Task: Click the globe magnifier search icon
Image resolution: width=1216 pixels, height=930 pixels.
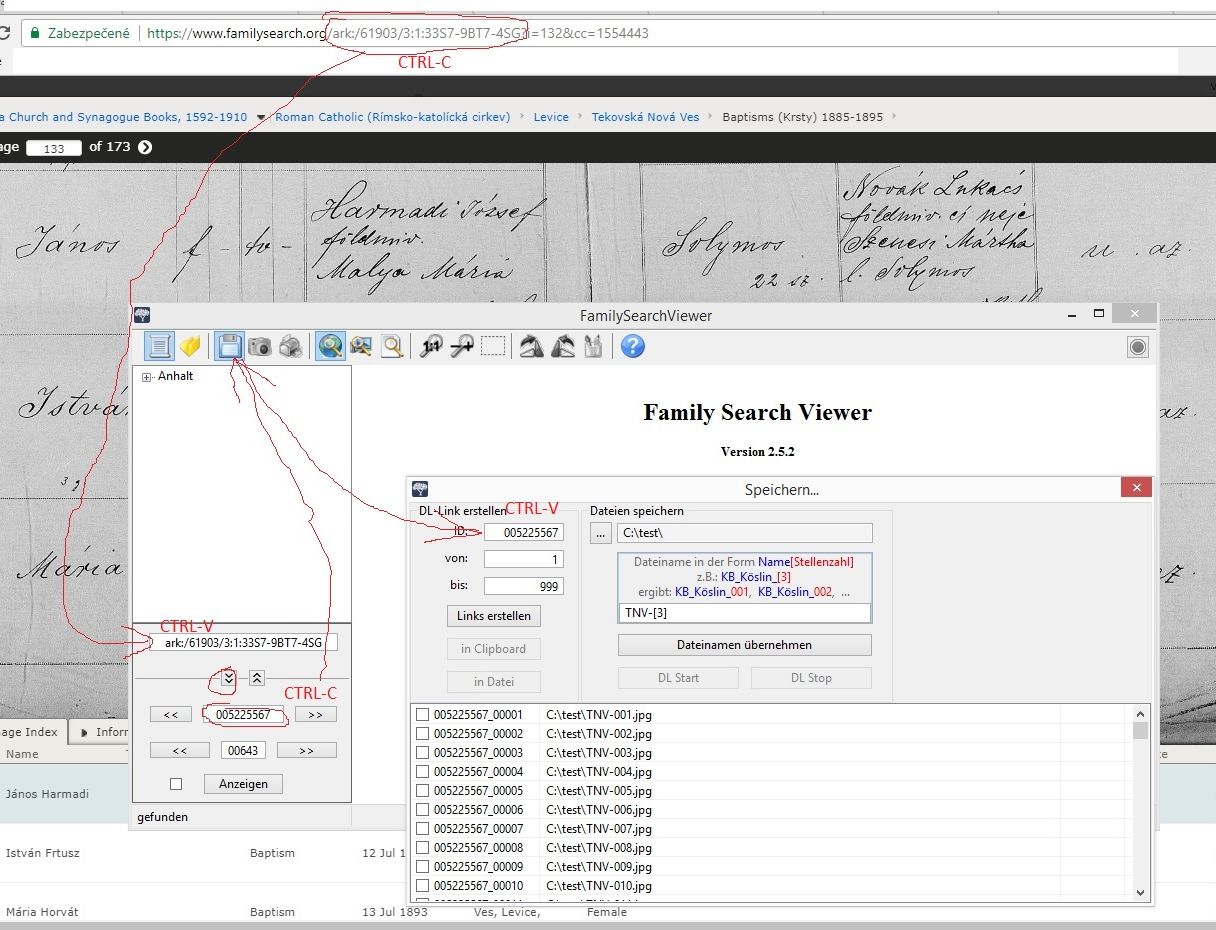Action: [330, 347]
